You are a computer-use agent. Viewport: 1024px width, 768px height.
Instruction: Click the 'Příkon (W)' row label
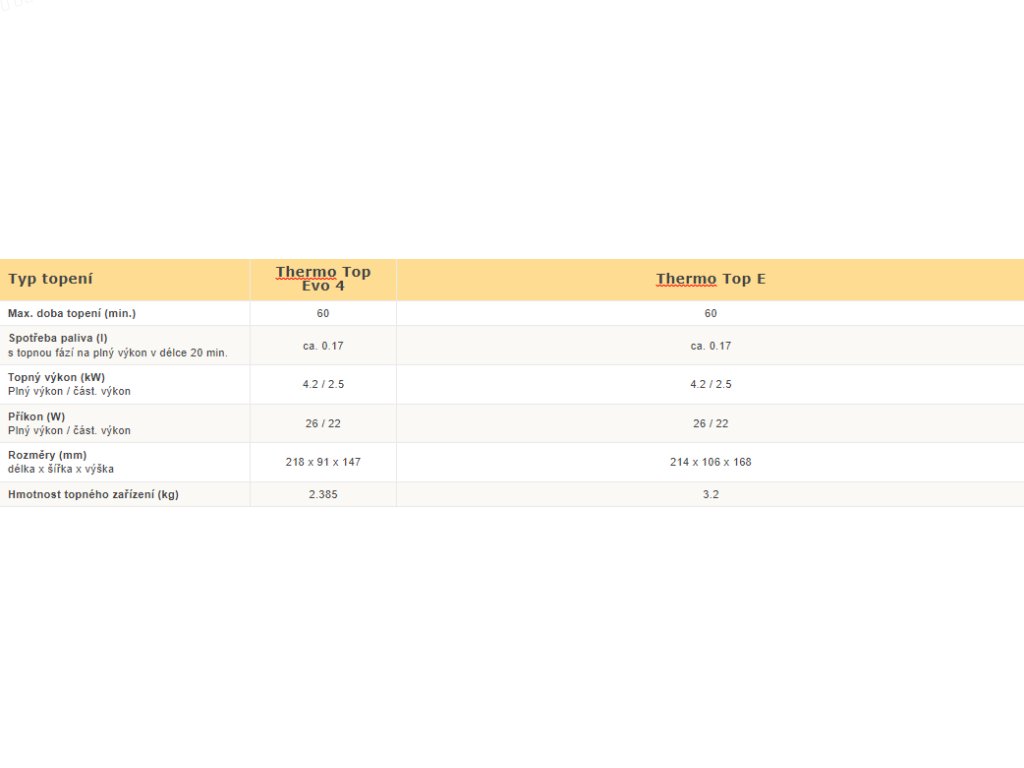pyautogui.click(x=37, y=417)
